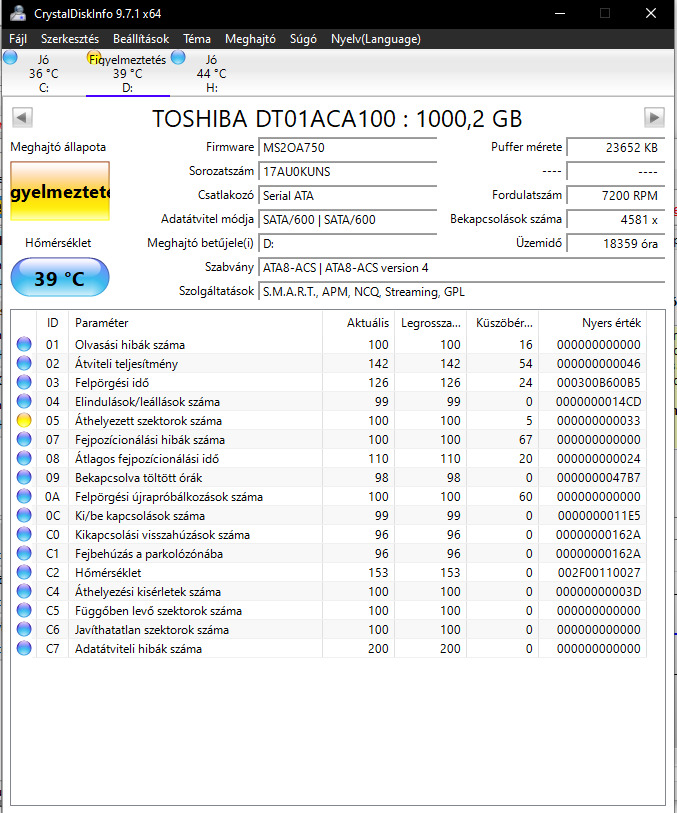Click the Legrossza... column header

pyautogui.click(x=430, y=323)
